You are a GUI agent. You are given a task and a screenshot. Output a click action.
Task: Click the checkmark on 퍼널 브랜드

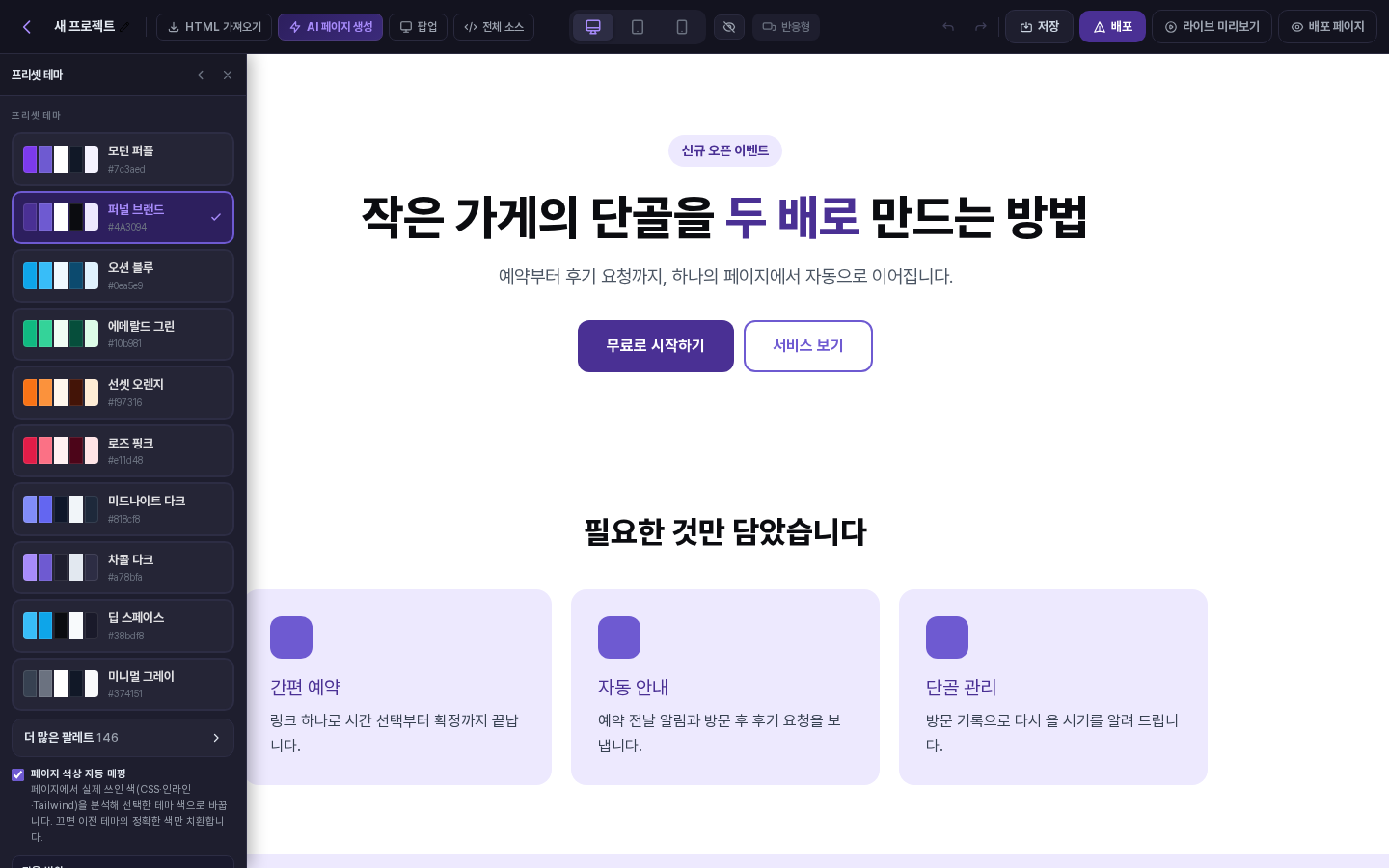coord(216,217)
